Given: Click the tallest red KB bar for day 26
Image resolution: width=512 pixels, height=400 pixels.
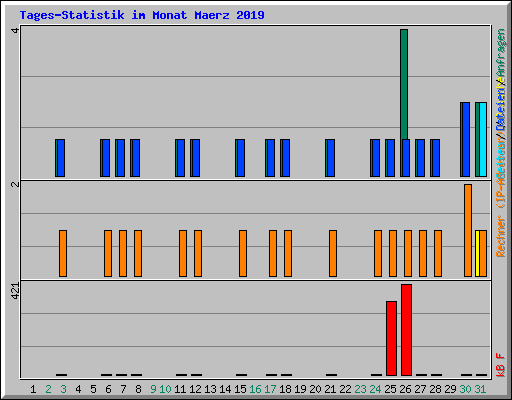Looking at the screenshot, I should pos(406,330).
